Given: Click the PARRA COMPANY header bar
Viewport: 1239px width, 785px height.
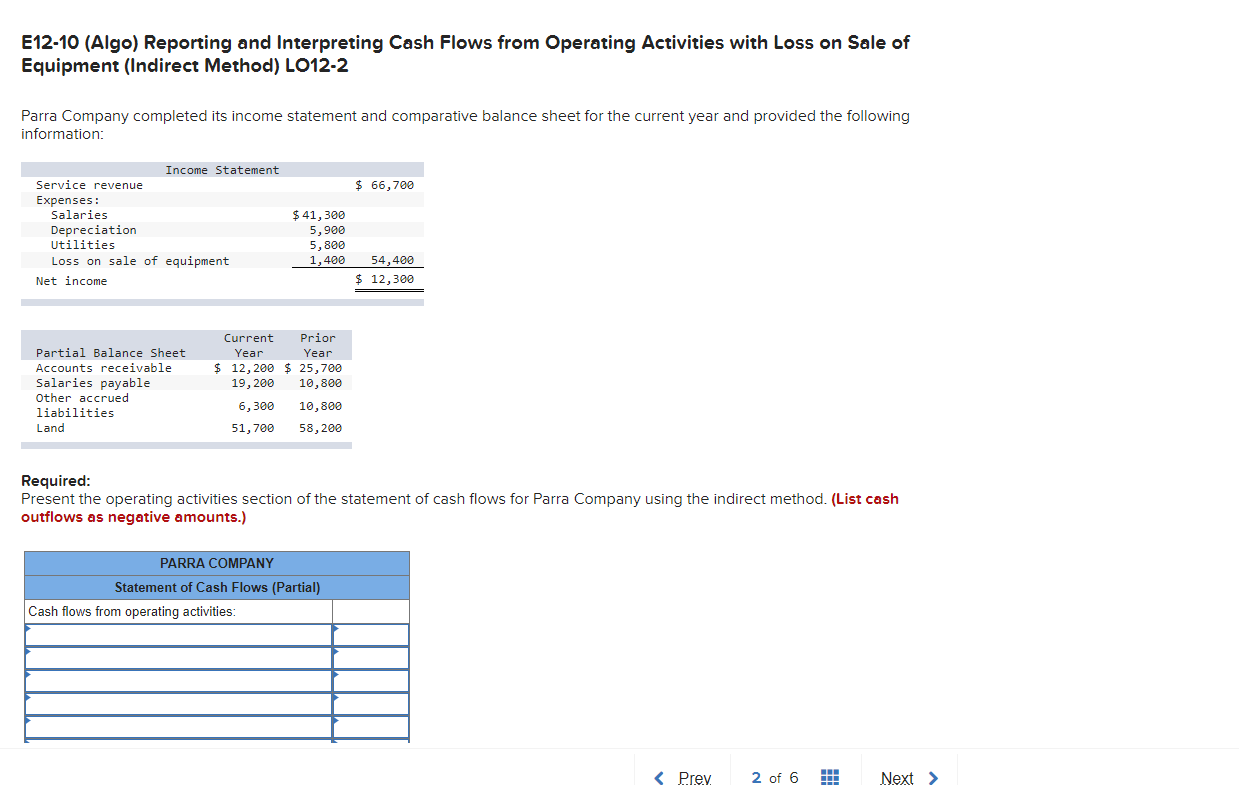Looking at the screenshot, I should click(x=217, y=563).
